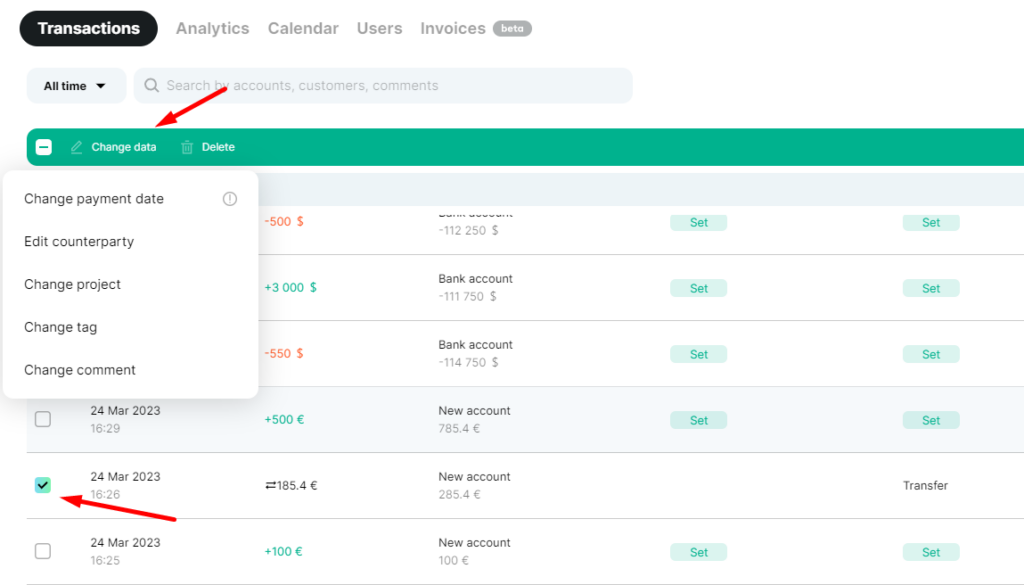Open the Change data menu
Viewport: 1024px width, 585px height.
tap(114, 148)
